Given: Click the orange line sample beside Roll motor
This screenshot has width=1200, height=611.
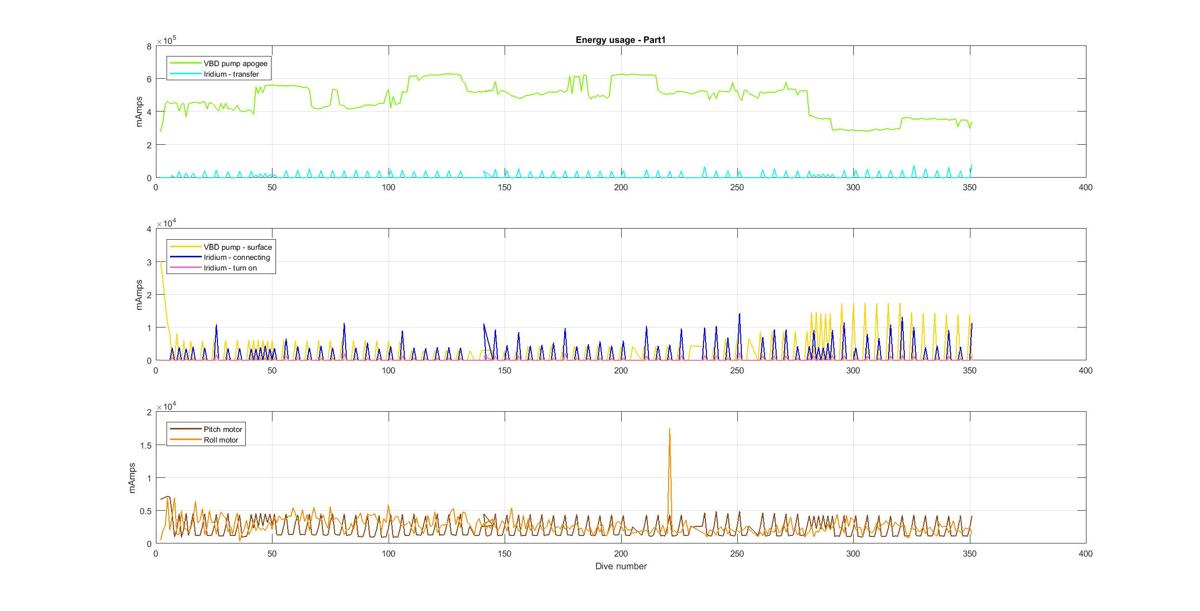Looking at the screenshot, I should (186, 439).
